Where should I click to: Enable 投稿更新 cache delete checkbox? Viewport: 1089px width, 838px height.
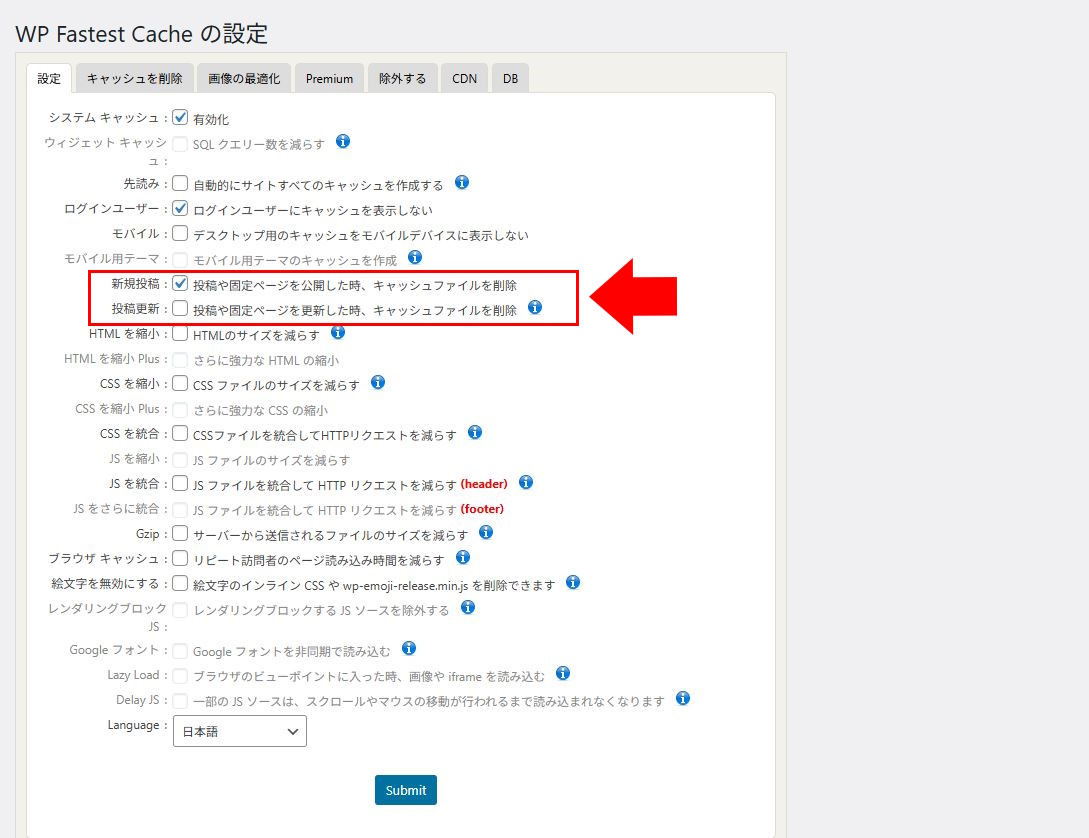point(180,308)
